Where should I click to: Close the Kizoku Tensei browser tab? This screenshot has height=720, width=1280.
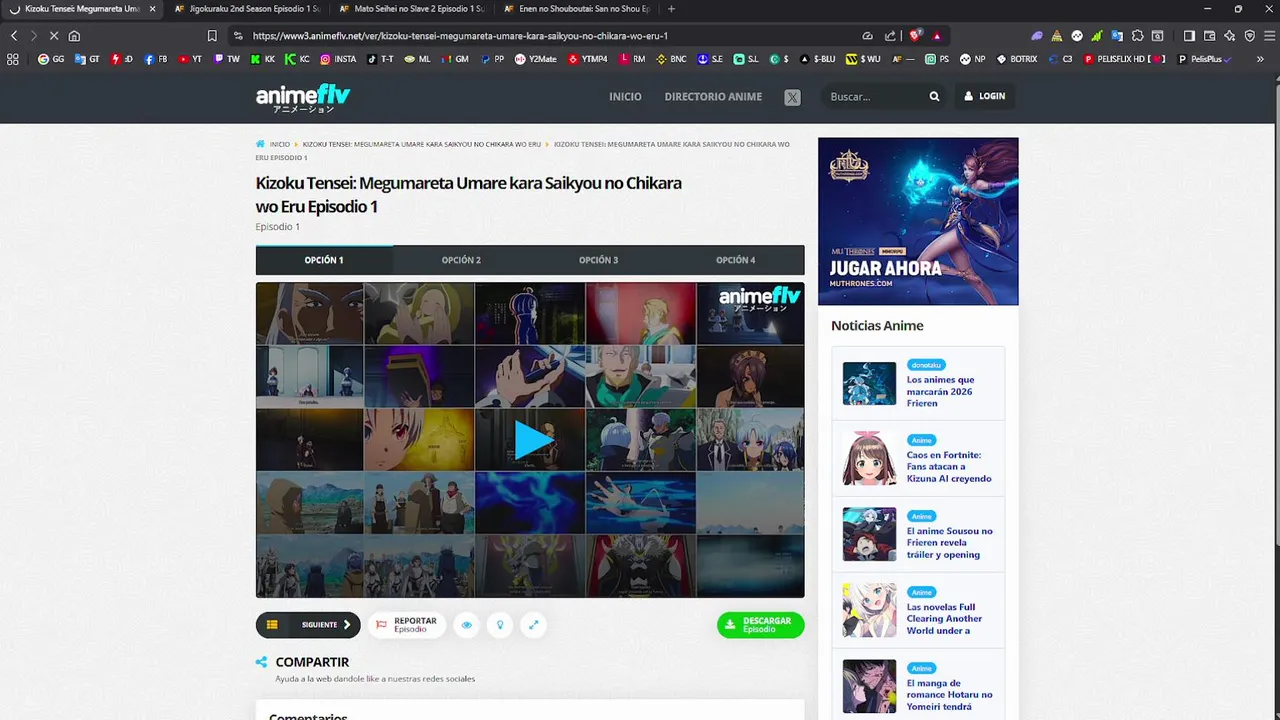coord(153,9)
